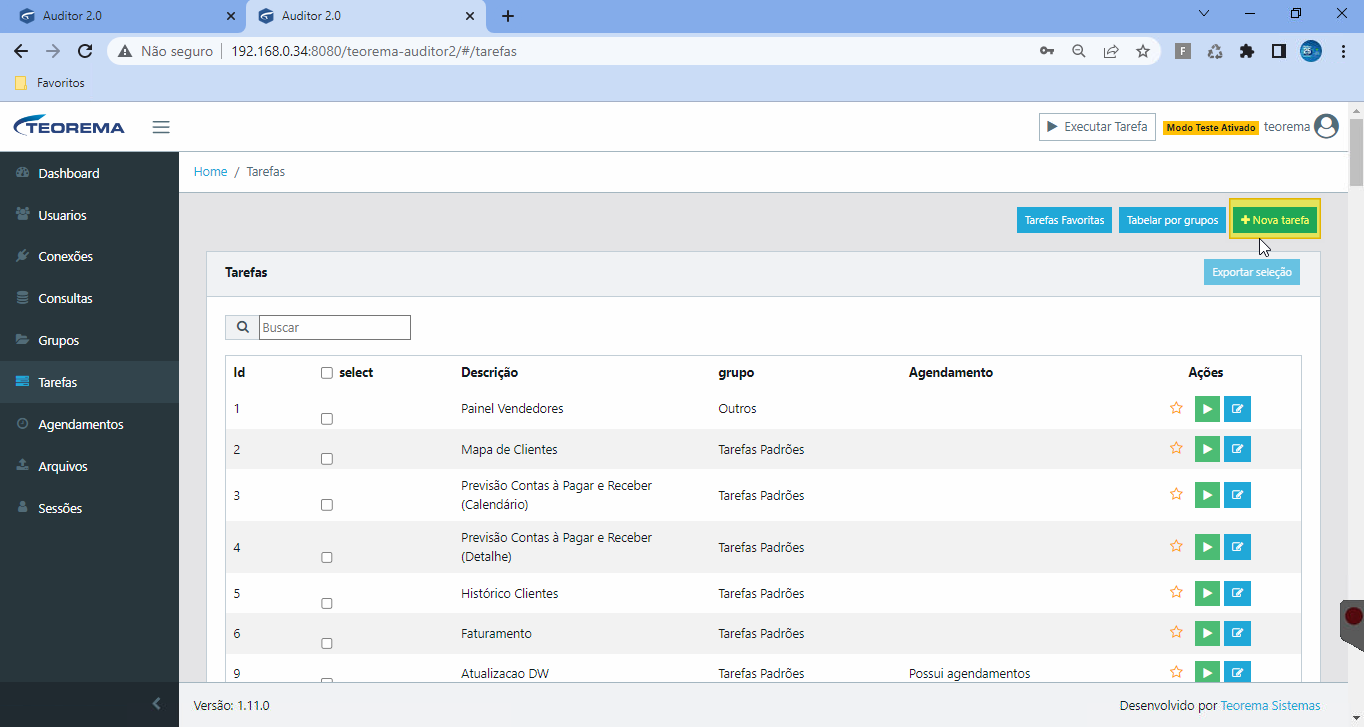Select Tarefas in the sidebar
The width and height of the screenshot is (1364, 727).
(x=89, y=382)
